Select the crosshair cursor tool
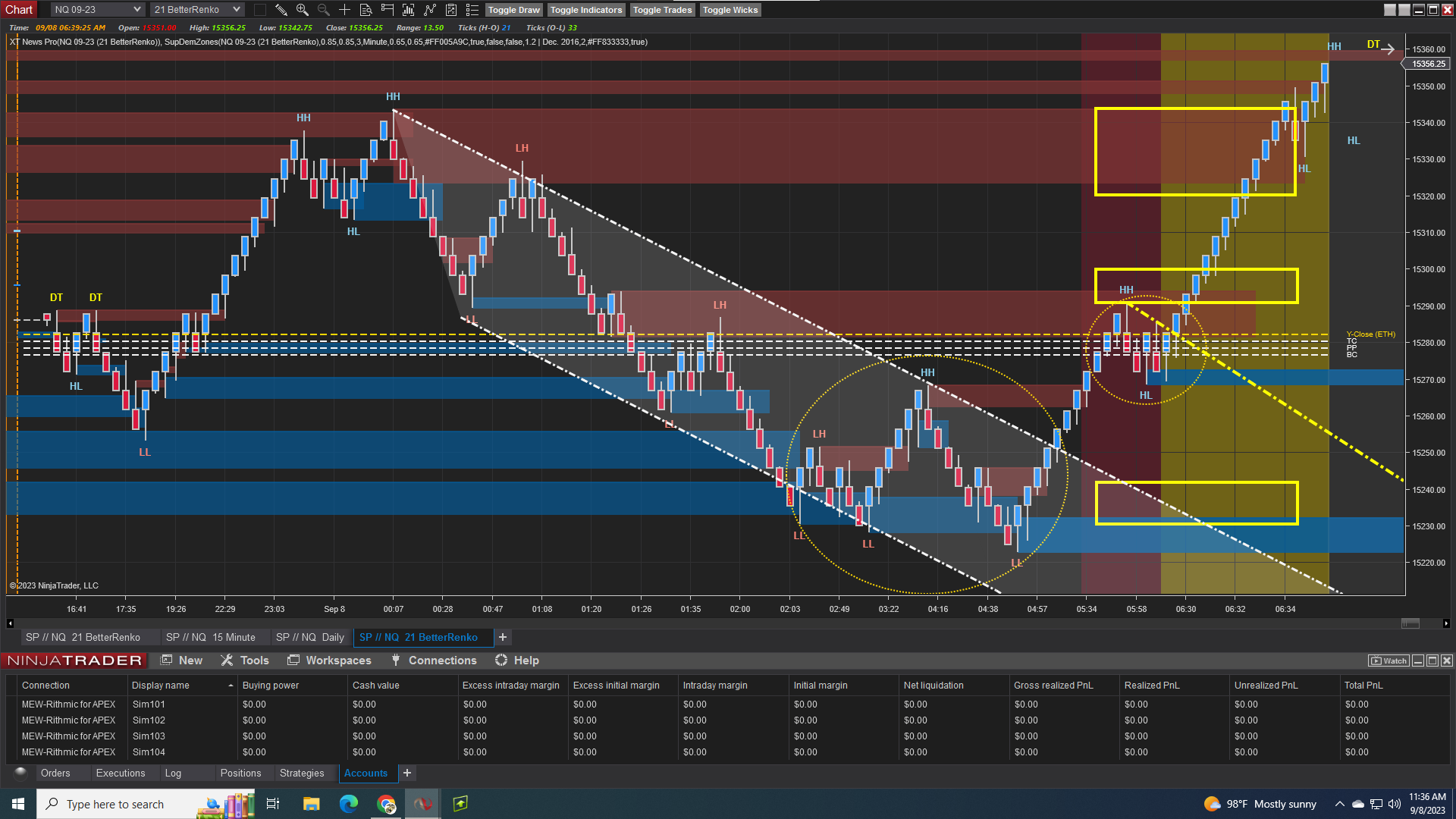 (344, 10)
